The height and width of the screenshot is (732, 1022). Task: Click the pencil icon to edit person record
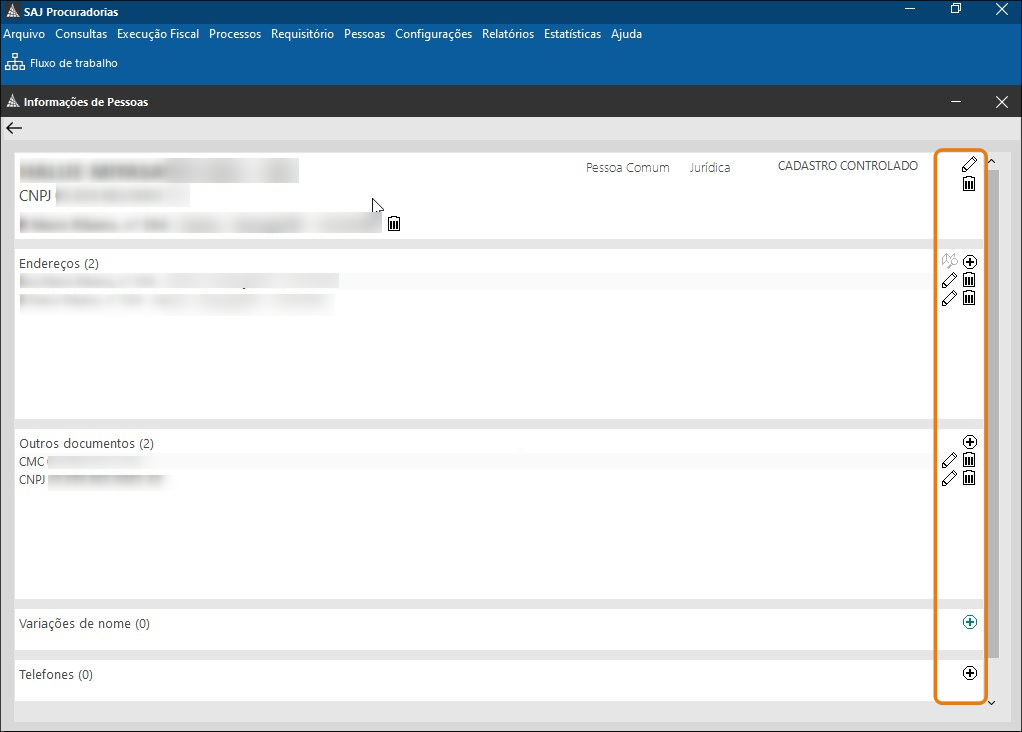point(968,164)
